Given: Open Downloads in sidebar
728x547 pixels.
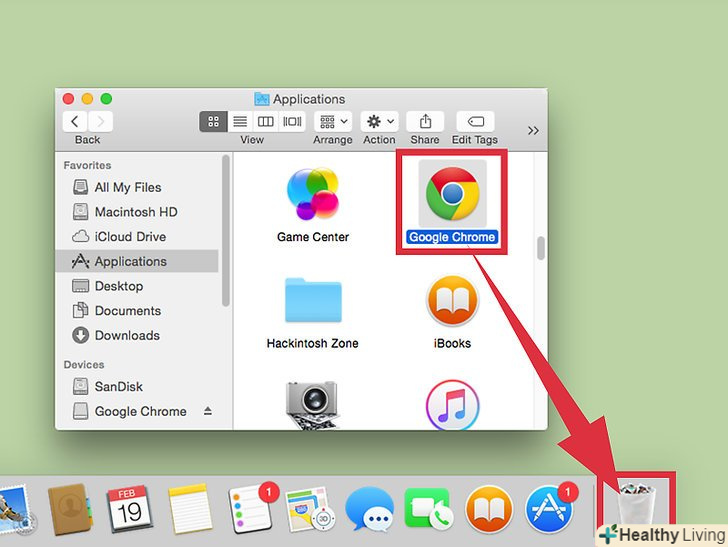Looking at the screenshot, I should point(137,335).
